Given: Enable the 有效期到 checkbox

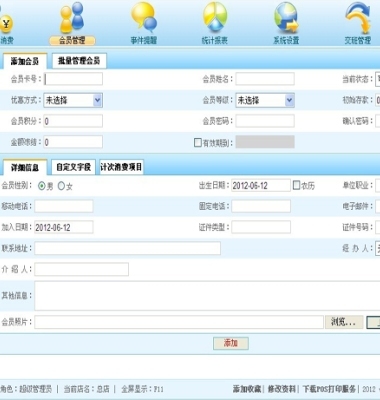Looking at the screenshot, I should [x=198, y=143].
